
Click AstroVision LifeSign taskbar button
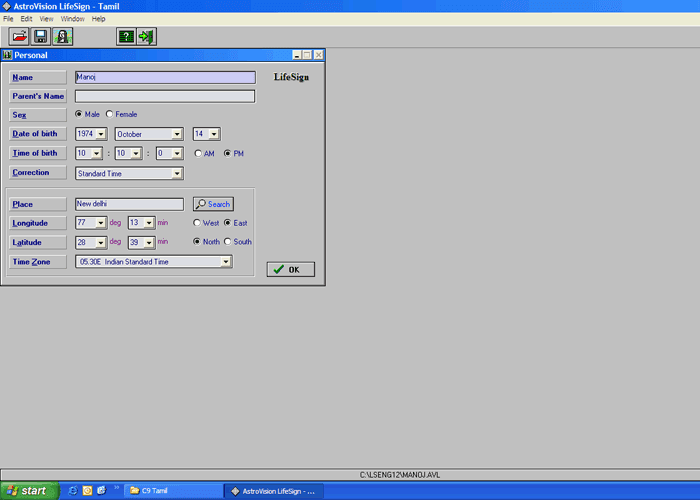pos(274,491)
